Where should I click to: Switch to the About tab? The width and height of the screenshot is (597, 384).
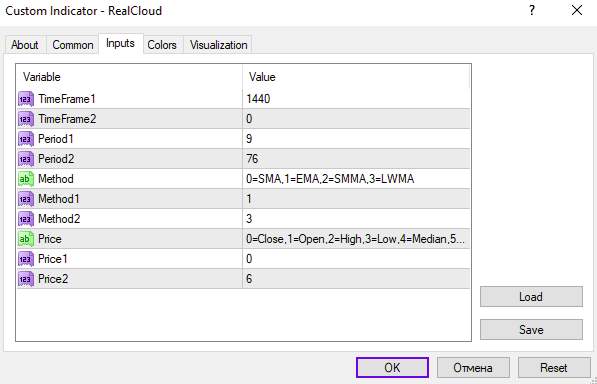tap(25, 45)
